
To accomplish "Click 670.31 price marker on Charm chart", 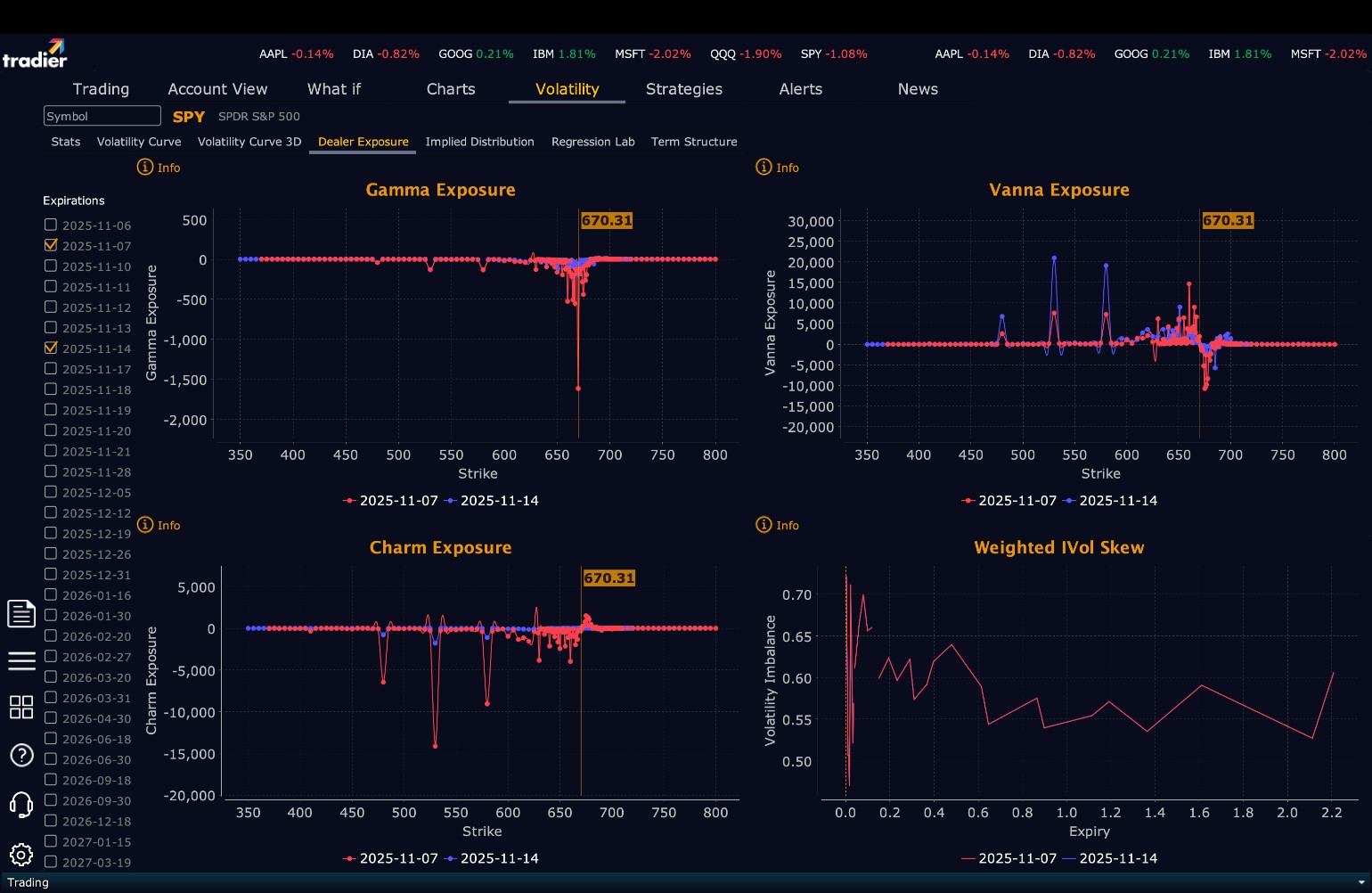I will (x=609, y=578).
